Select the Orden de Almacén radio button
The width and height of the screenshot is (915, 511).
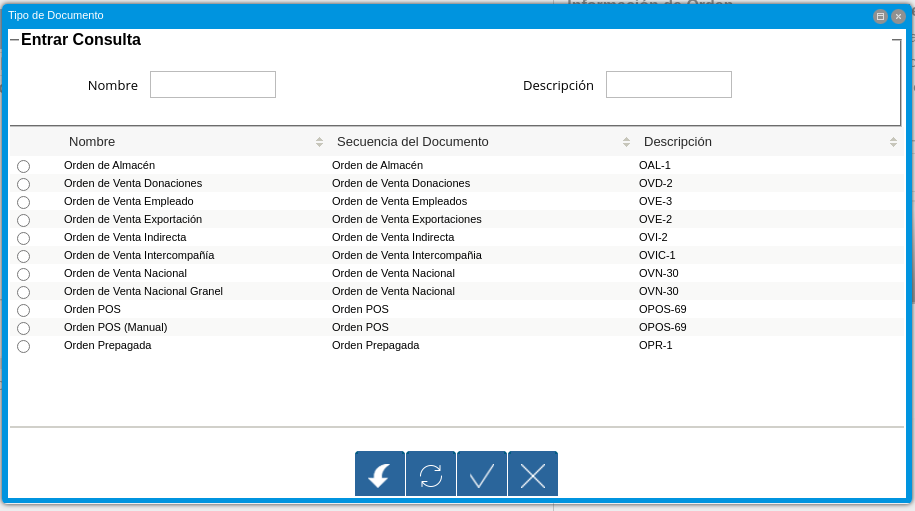tap(23, 166)
